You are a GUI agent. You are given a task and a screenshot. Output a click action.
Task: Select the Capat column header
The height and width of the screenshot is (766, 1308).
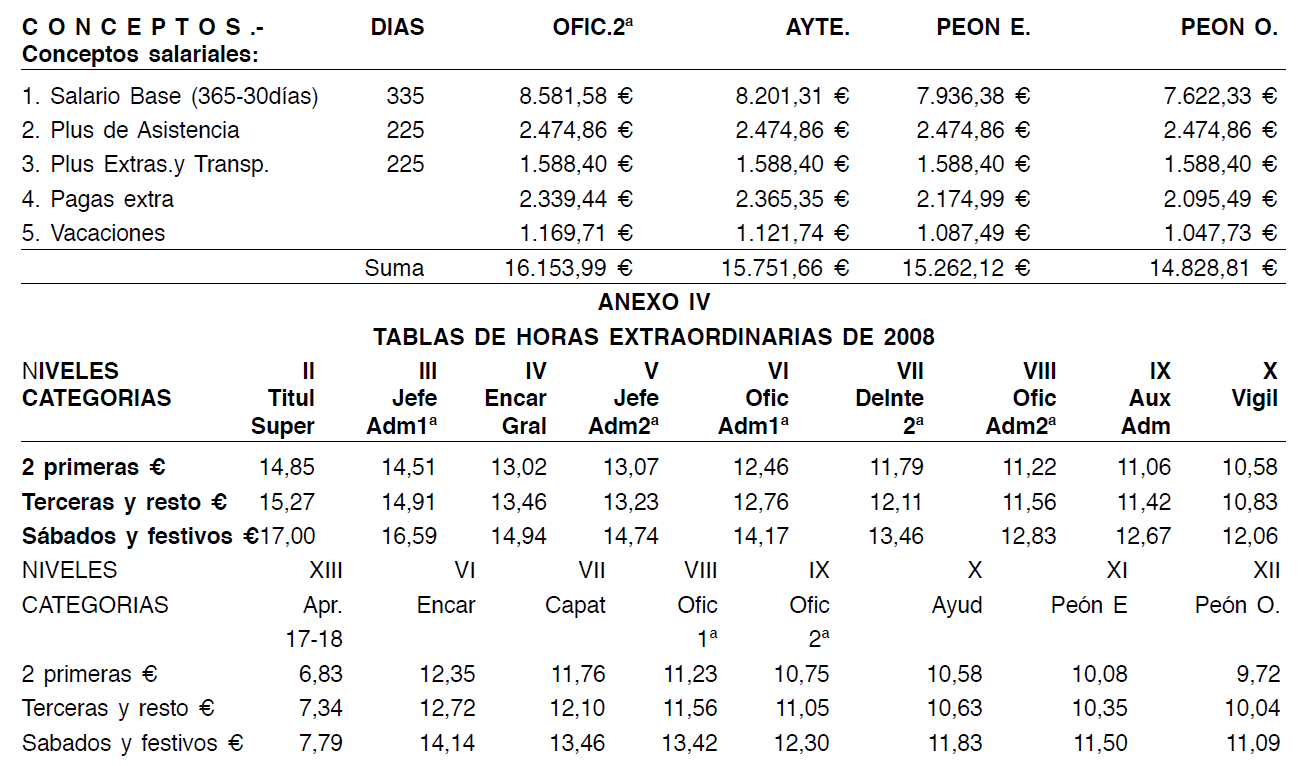point(575,605)
